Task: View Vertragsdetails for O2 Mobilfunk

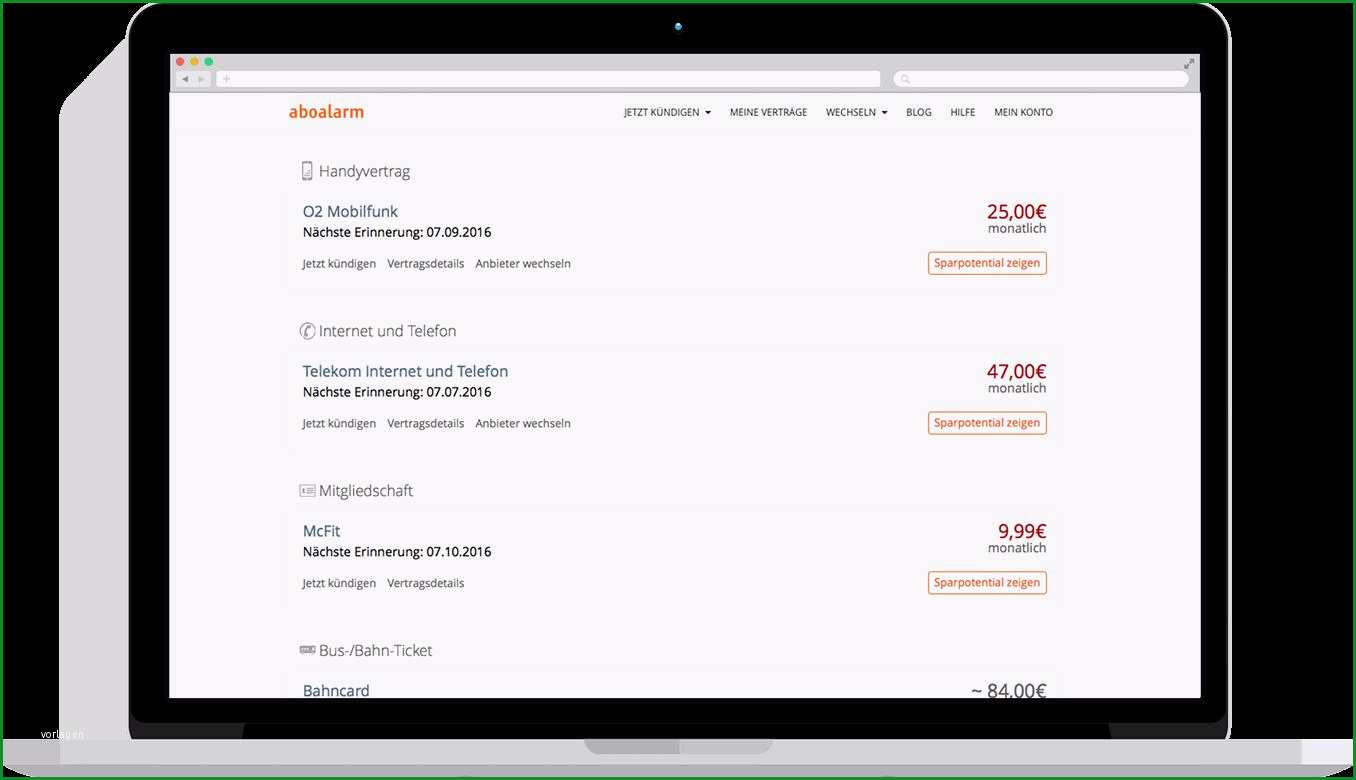Action: click(x=426, y=264)
